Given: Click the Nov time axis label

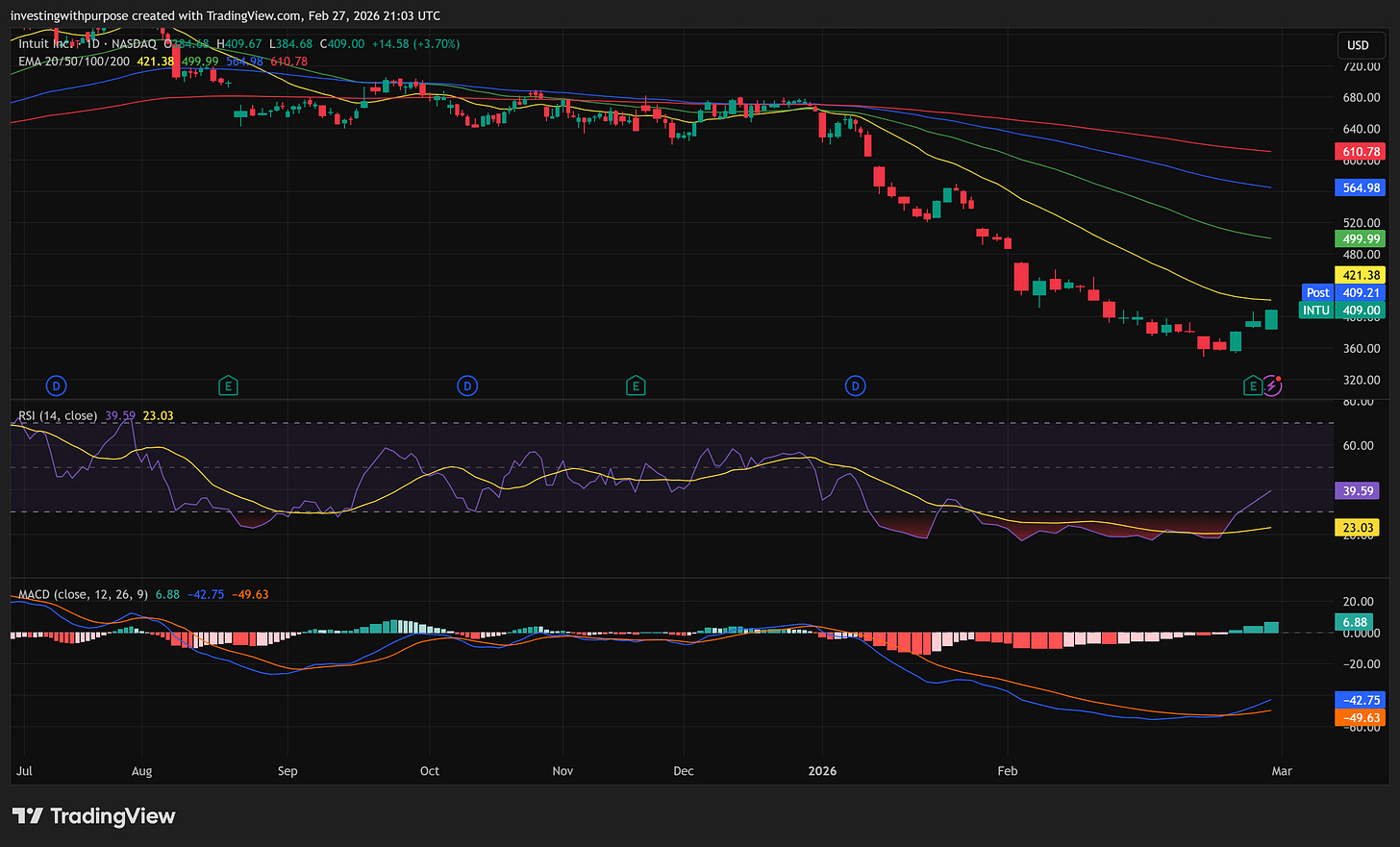Looking at the screenshot, I should pos(563,771).
